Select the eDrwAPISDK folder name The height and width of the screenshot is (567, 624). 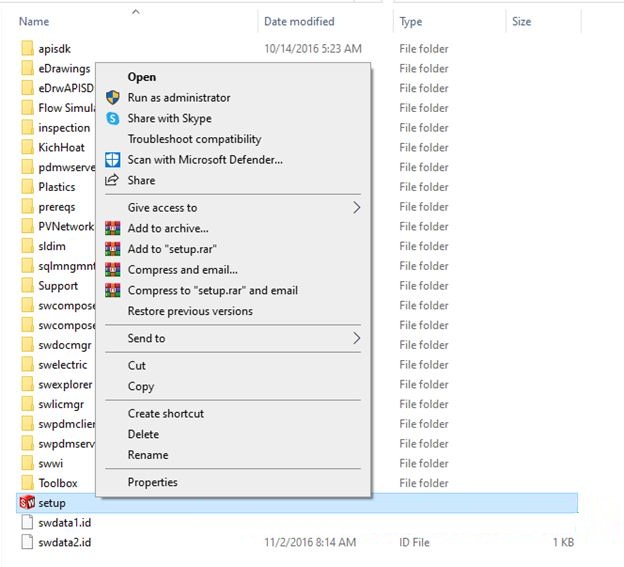tap(66, 88)
